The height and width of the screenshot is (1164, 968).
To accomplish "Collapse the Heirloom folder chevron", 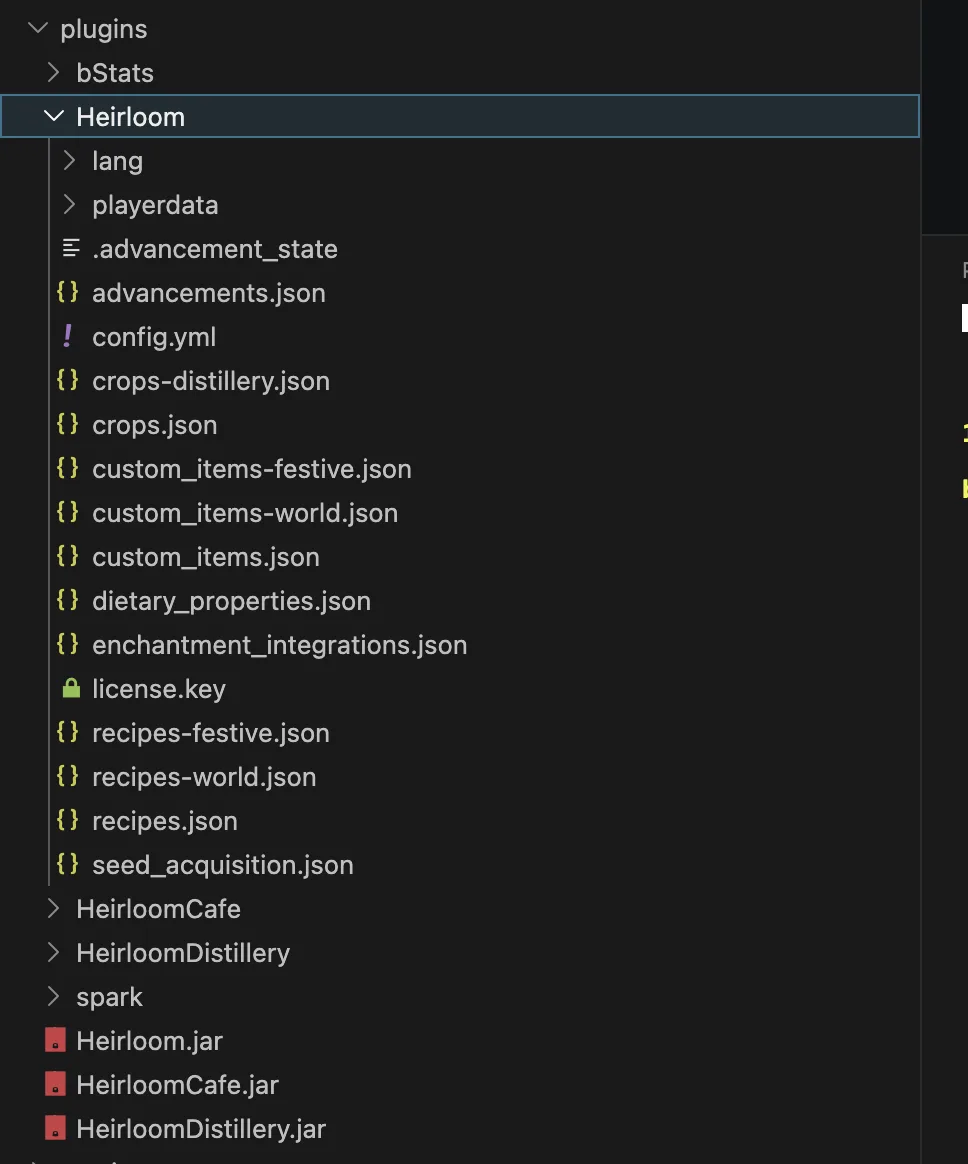I will click(x=53, y=117).
